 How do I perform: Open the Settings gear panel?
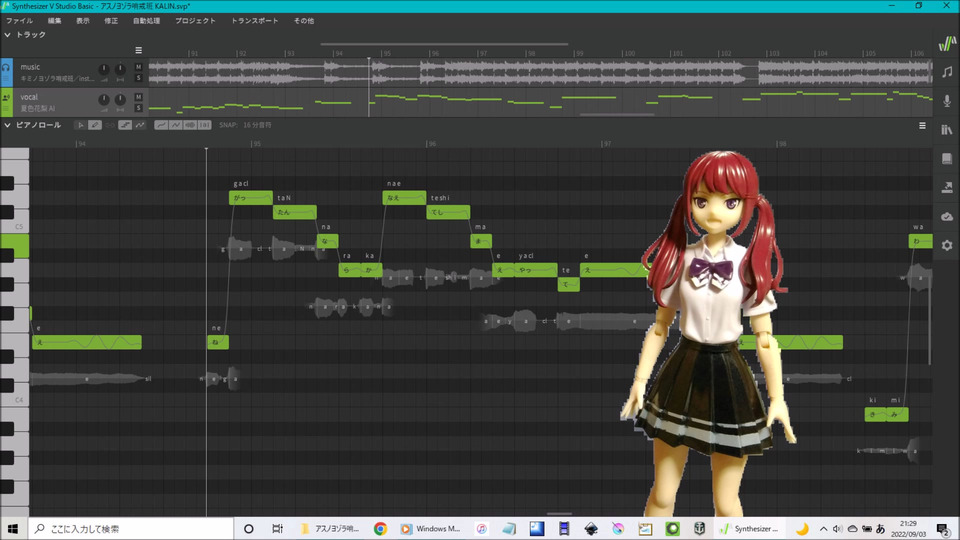(x=947, y=246)
